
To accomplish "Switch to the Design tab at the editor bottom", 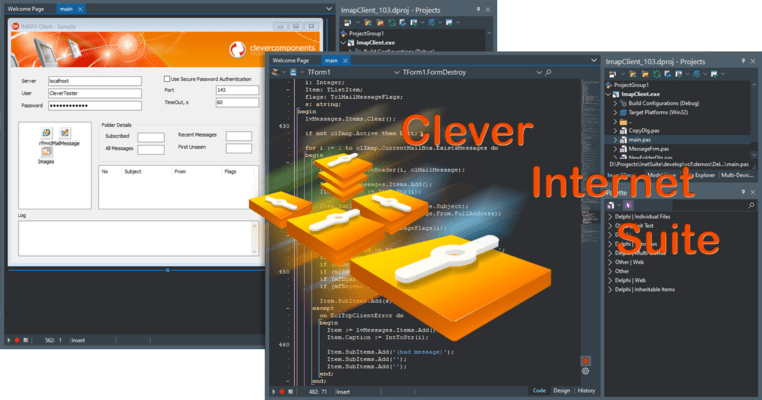I will click(562, 390).
